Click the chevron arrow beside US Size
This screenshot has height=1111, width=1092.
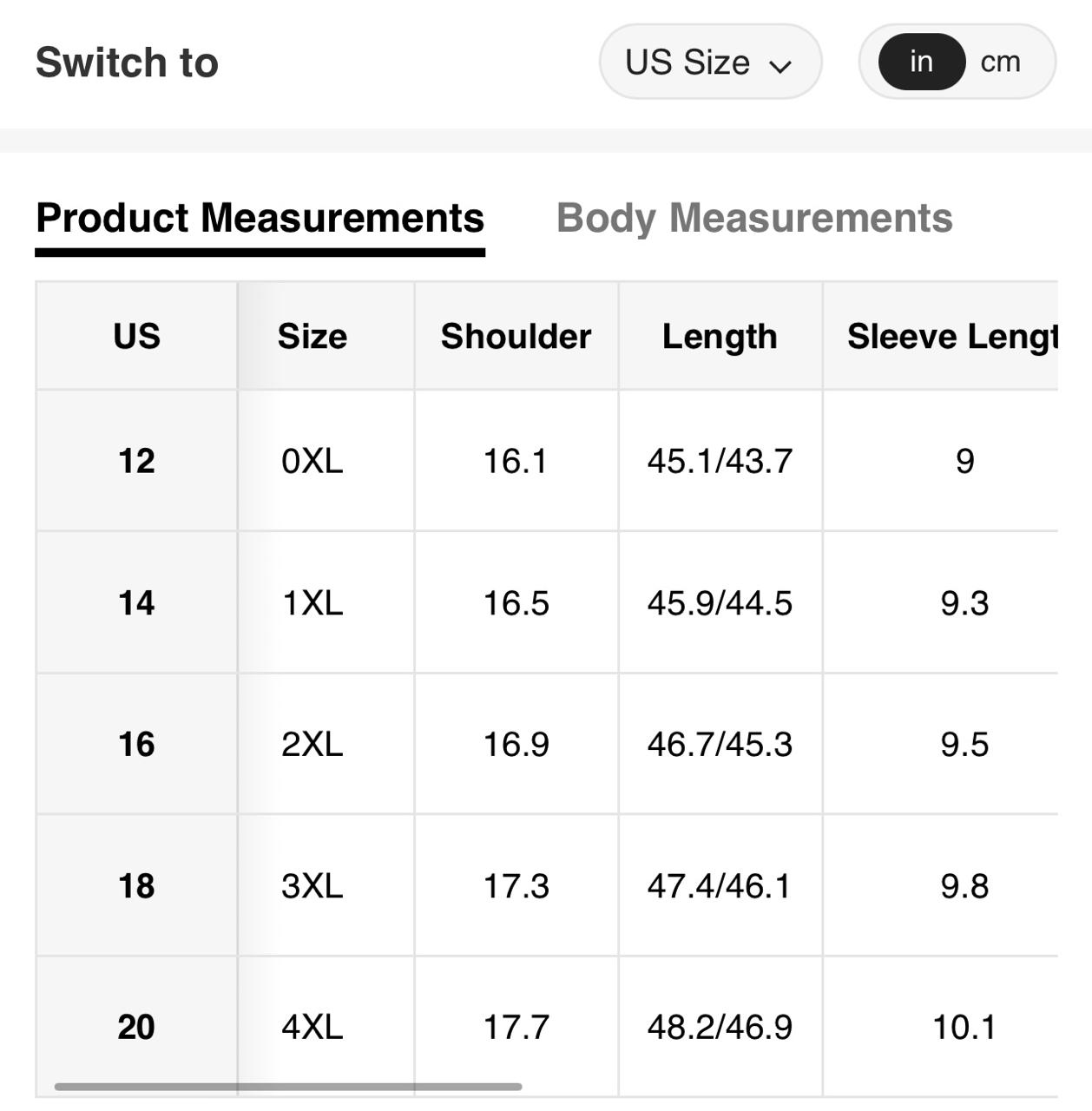[x=780, y=66]
